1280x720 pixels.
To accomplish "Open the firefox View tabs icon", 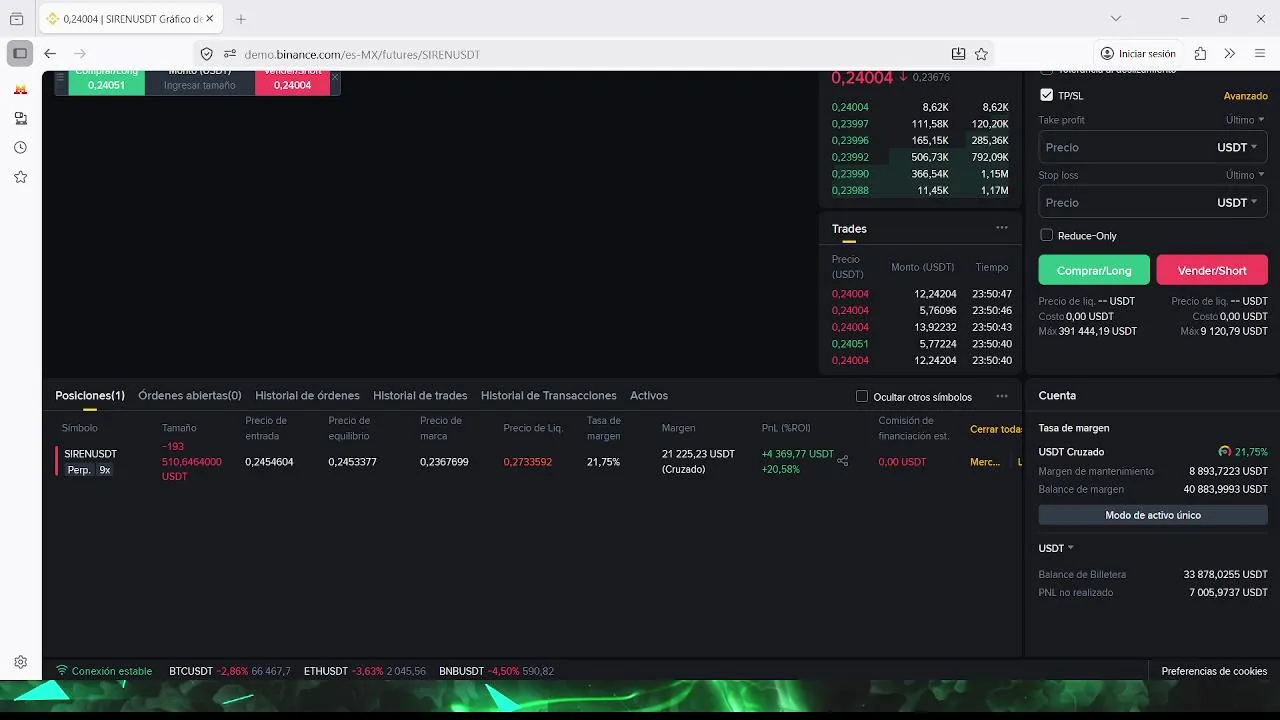I will [x=16, y=19].
